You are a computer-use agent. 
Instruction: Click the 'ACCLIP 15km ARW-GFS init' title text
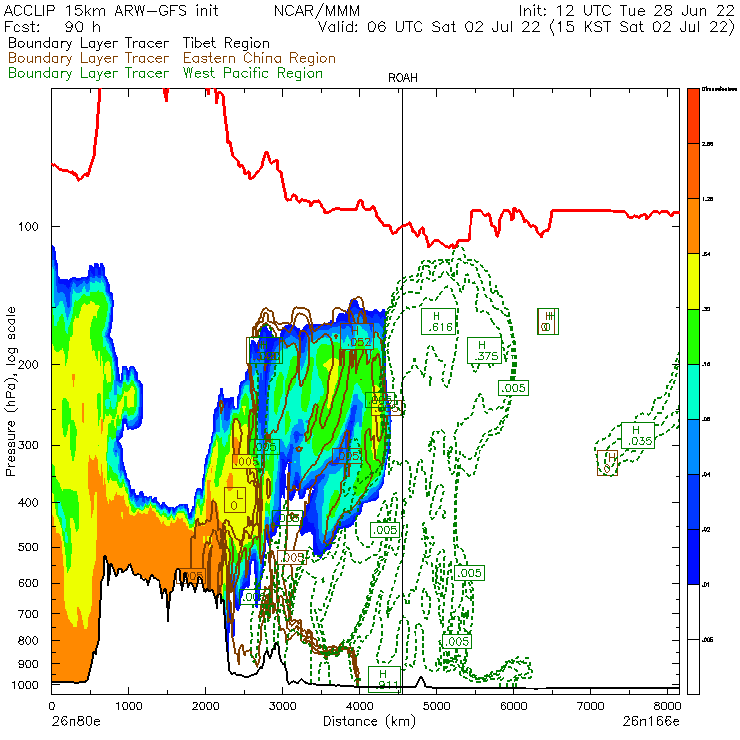(x=111, y=11)
